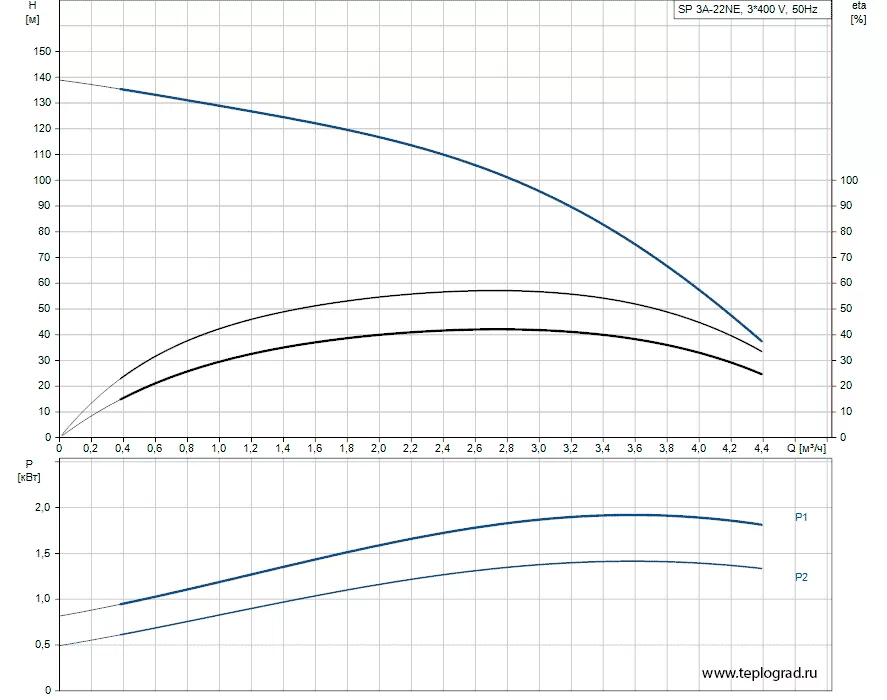Viewport: 887px width, 700px height.
Task: Click the P [кВт] axis title
Action: tap(27, 470)
